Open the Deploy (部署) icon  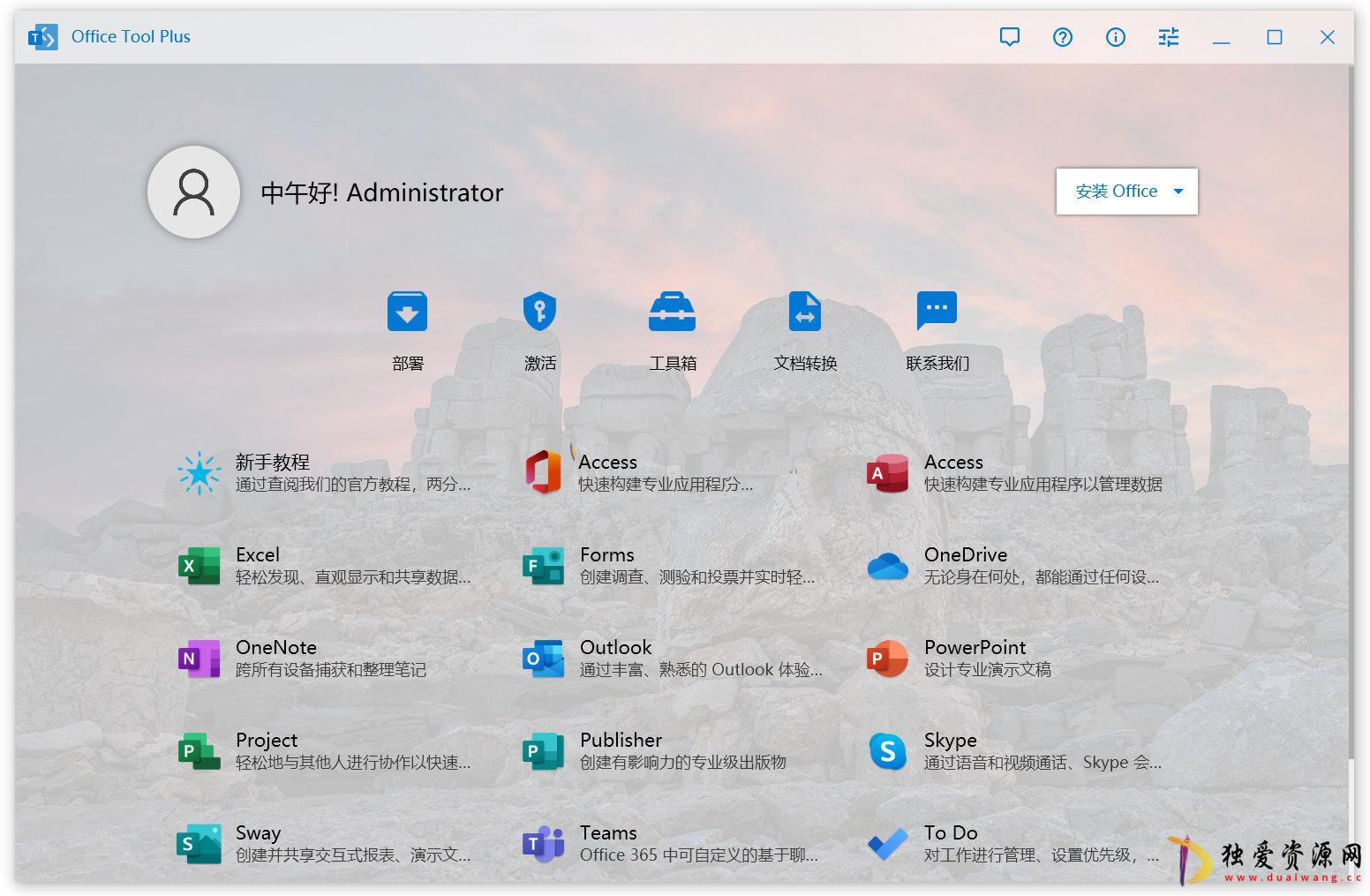(x=407, y=312)
